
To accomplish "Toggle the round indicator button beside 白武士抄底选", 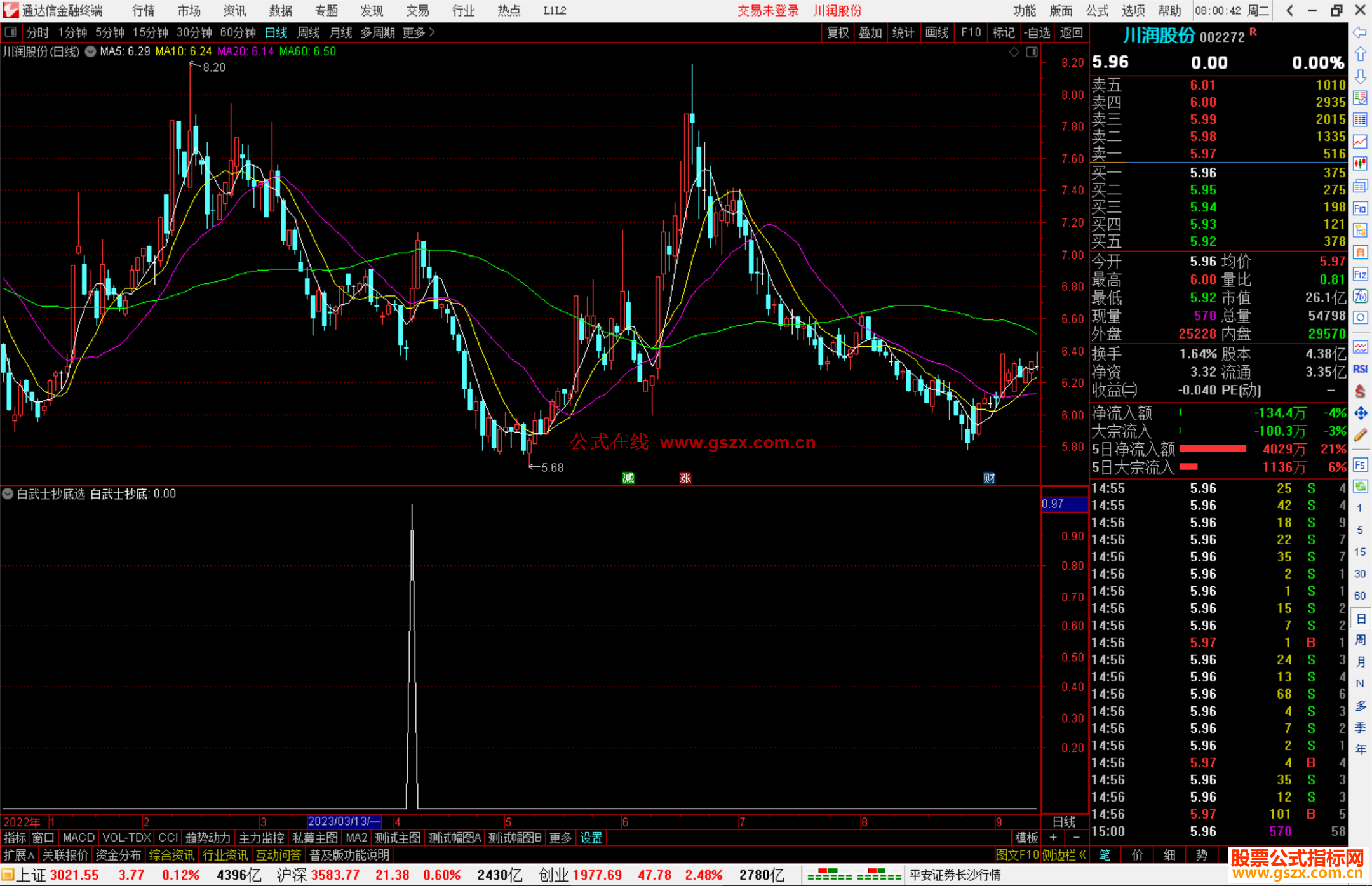I will (8, 493).
